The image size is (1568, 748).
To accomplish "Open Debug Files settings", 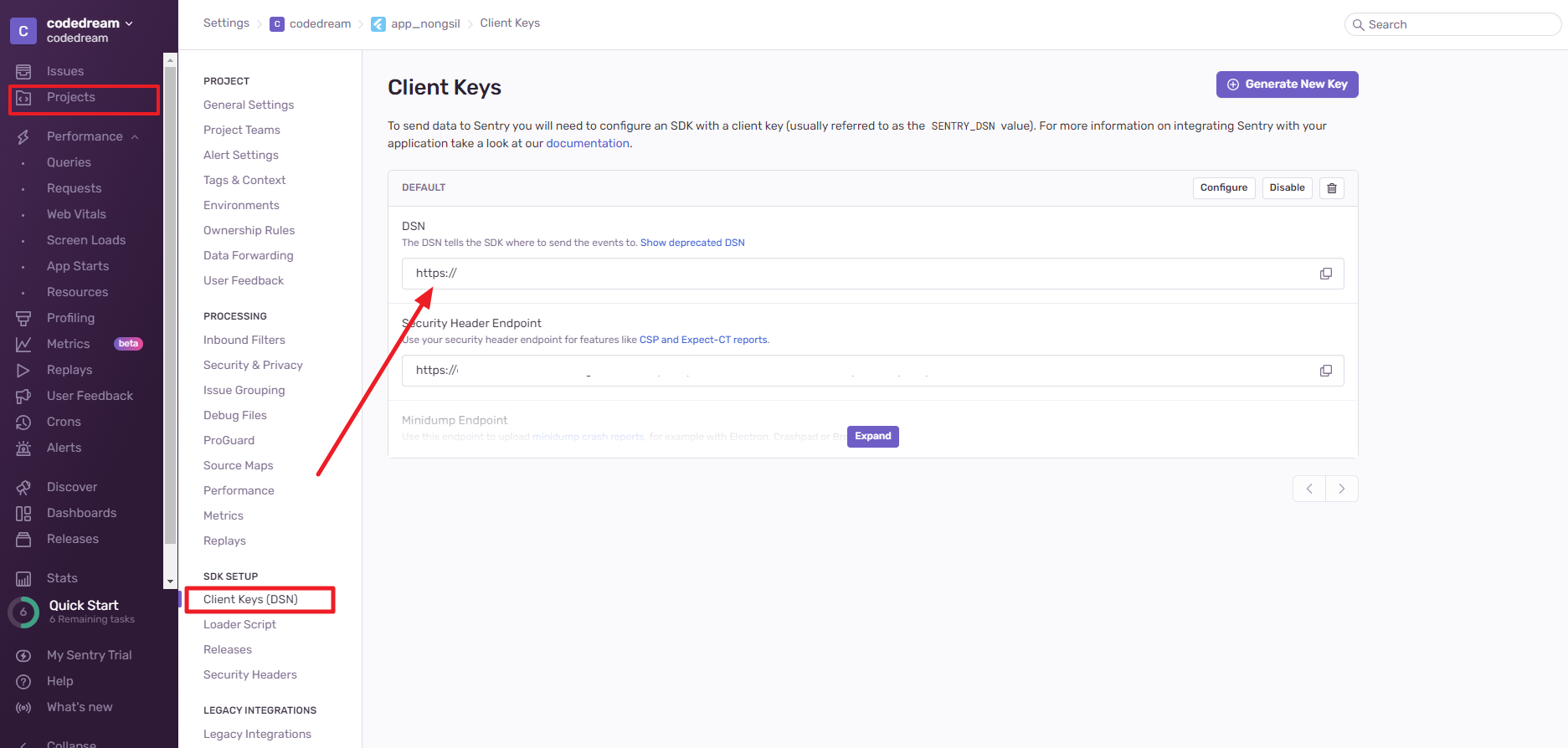I will (235, 415).
